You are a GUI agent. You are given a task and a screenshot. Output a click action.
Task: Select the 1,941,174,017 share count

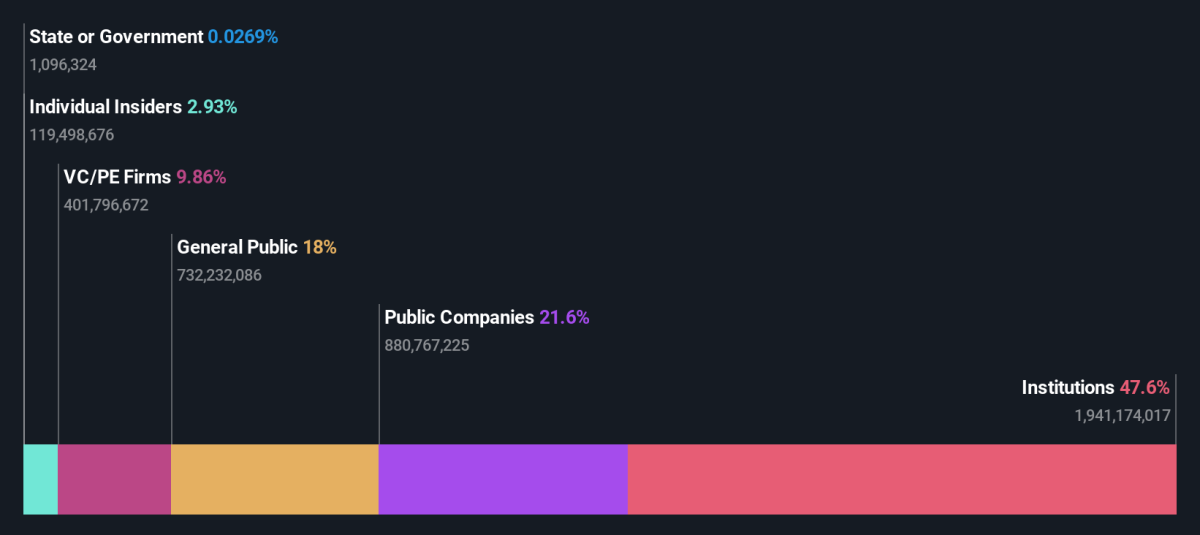coord(1123,415)
